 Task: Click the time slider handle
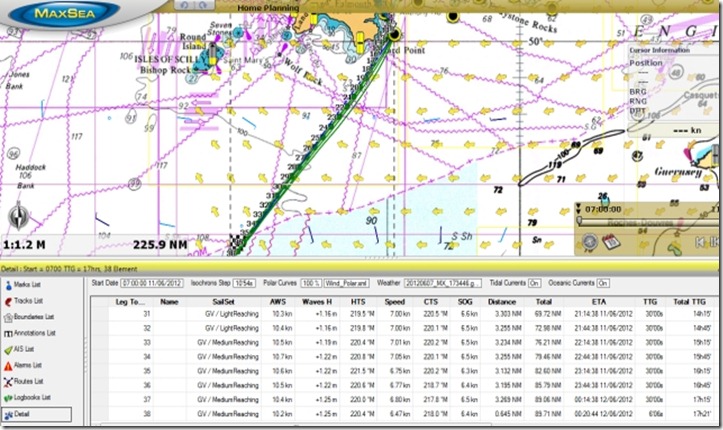580,222
